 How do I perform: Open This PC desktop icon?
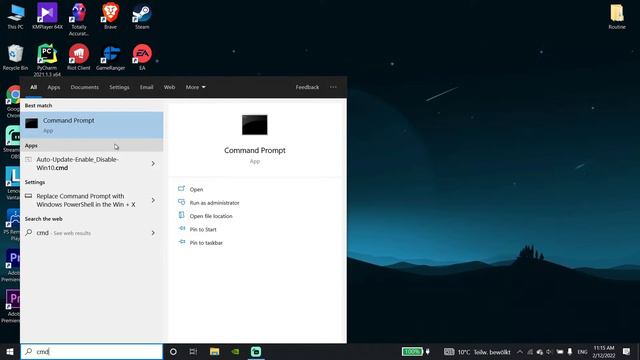coord(16,16)
